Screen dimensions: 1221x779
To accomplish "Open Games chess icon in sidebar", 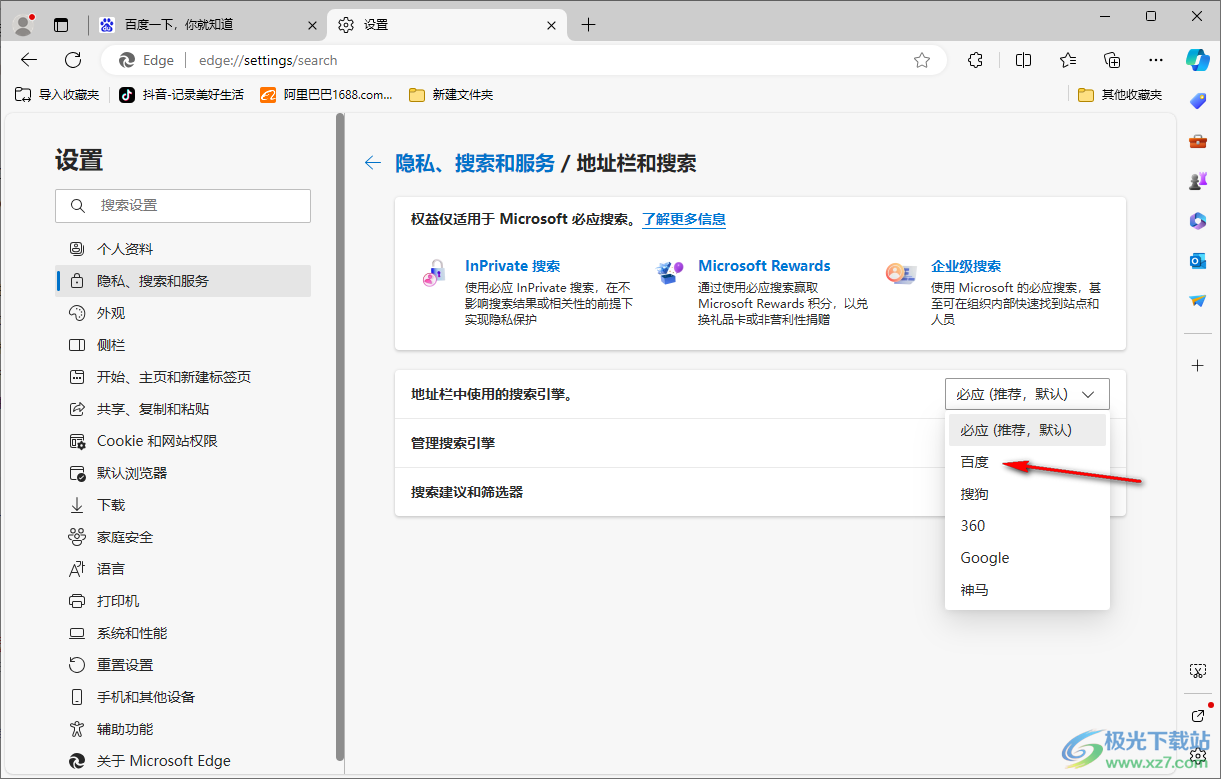I will click(1198, 181).
